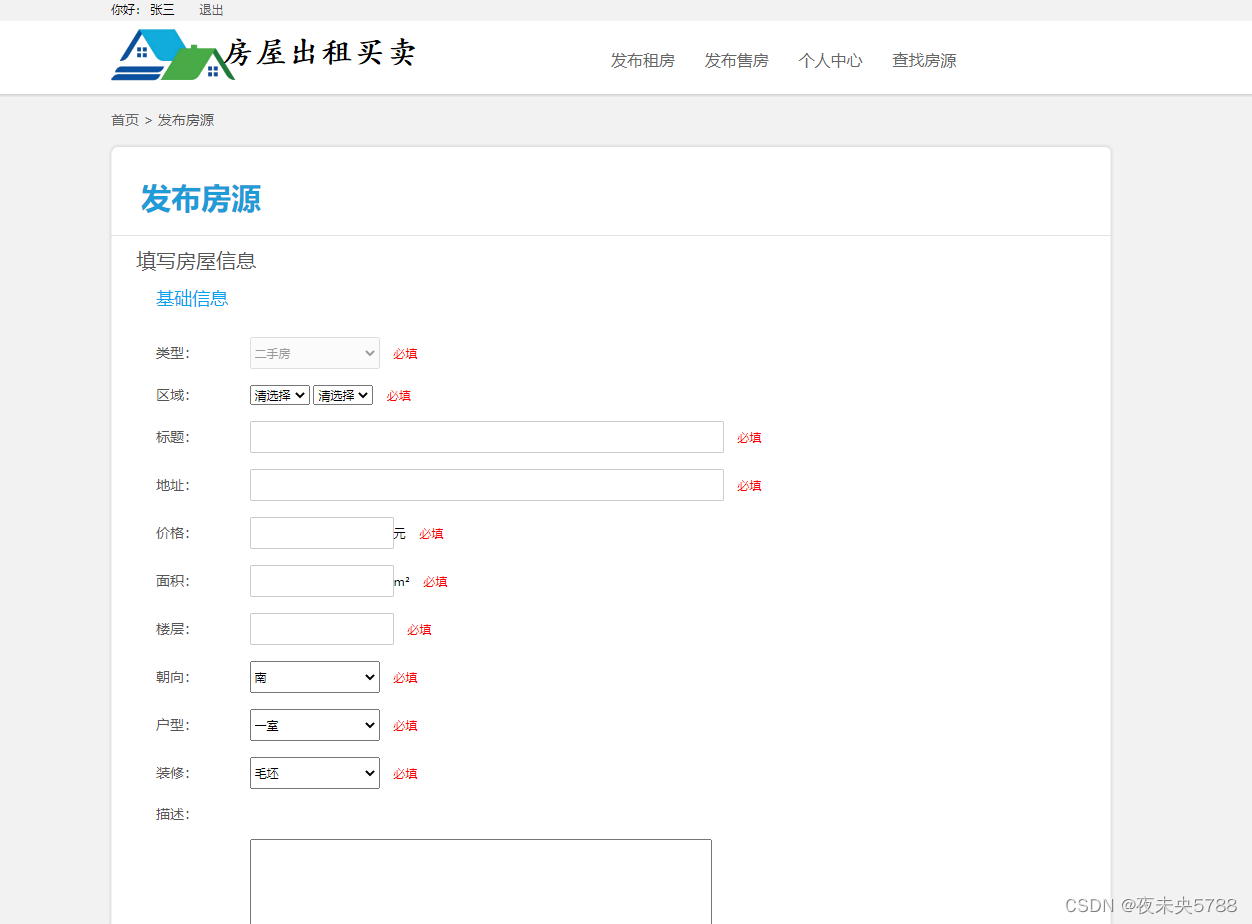Screen dimensions: 1252x924
Task: Click inside the 描述 text area
Action: [x=481, y=881]
